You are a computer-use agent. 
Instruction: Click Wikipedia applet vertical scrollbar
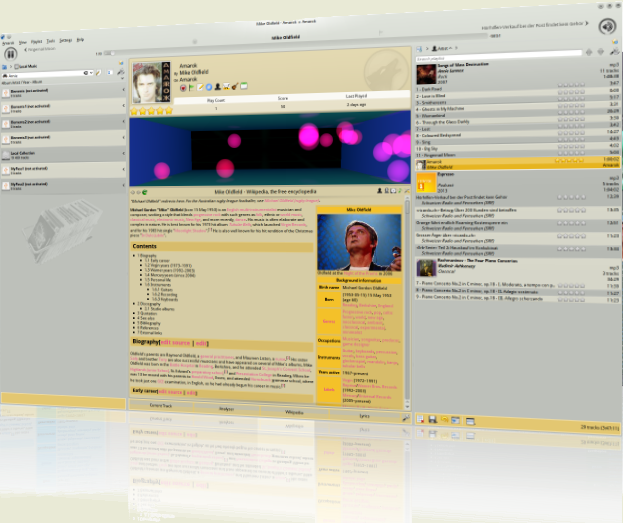[407, 304]
